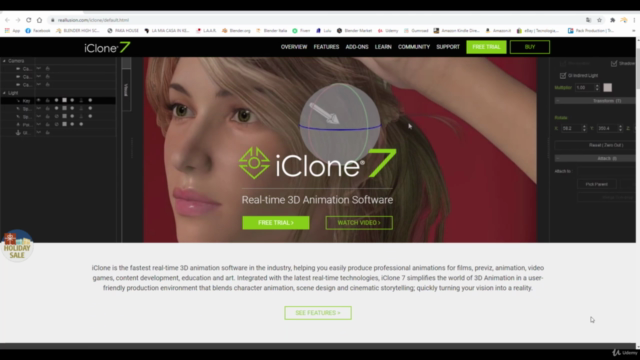Open the browser home page icon
The width and height of the screenshot is (640, 360).
click(x=39, y=20)
